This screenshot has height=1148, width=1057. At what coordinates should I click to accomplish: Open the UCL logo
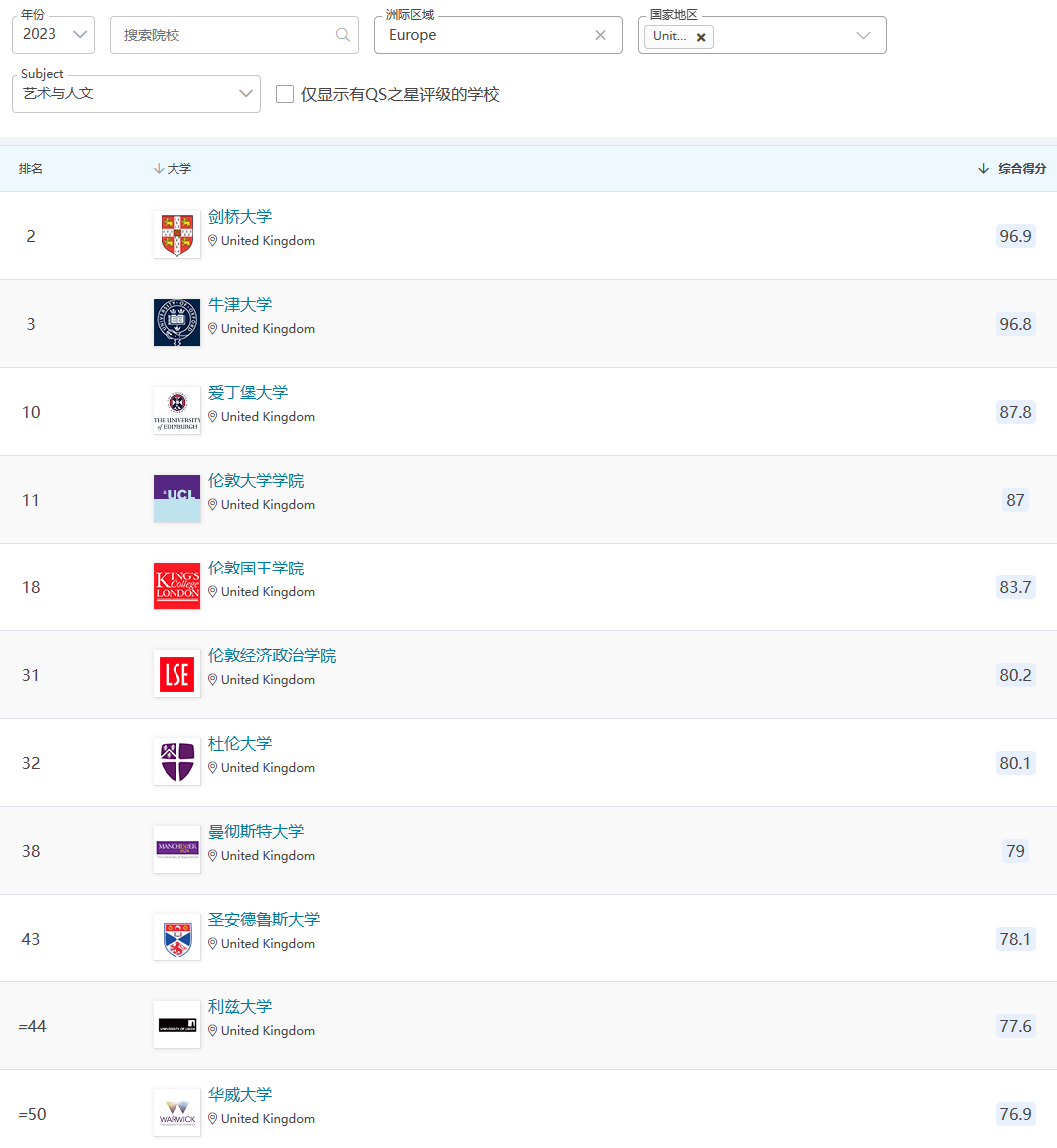point(177,499)
